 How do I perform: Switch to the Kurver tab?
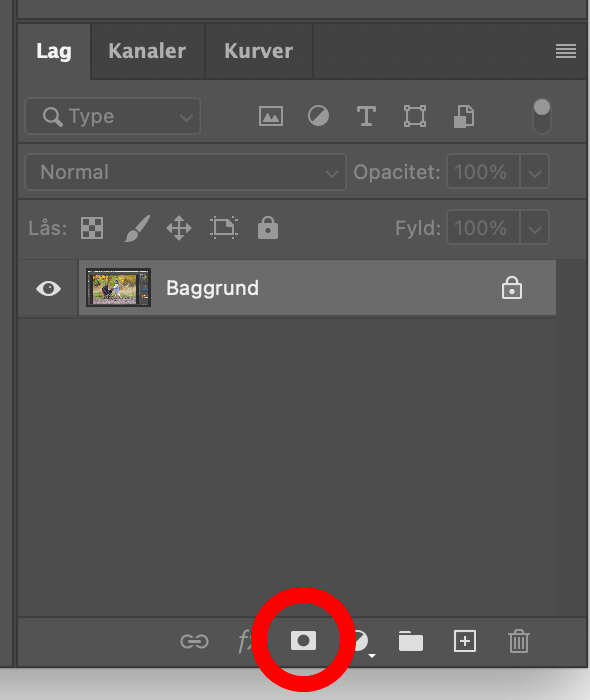(259, 51)
